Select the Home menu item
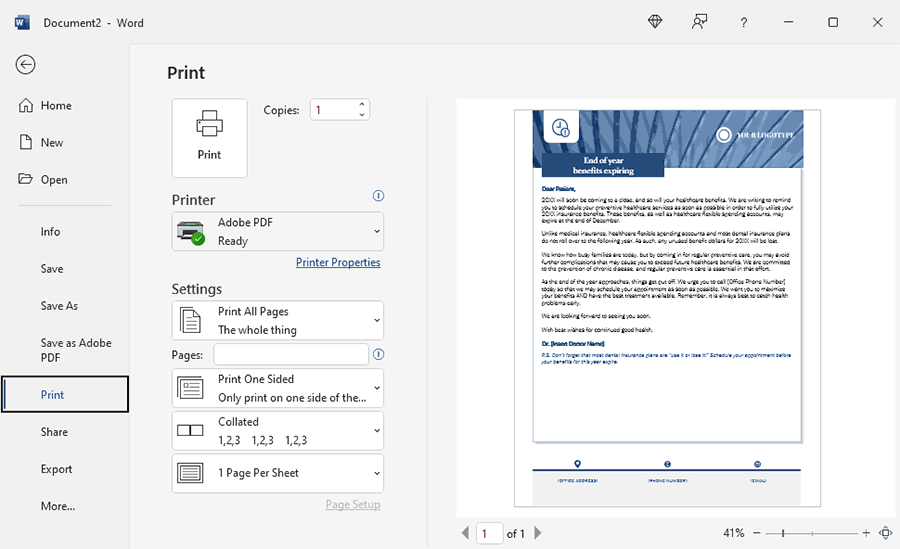The height and width of the screenshot is (549, 900). [65, 106]
